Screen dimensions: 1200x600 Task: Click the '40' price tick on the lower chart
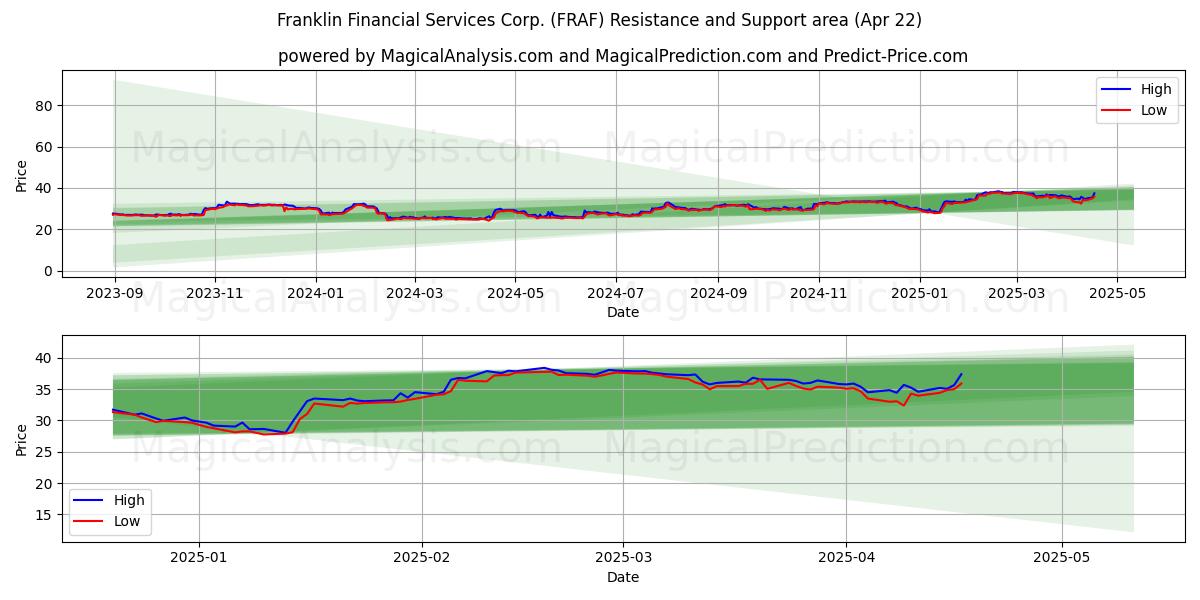click(x=44, y=358)
